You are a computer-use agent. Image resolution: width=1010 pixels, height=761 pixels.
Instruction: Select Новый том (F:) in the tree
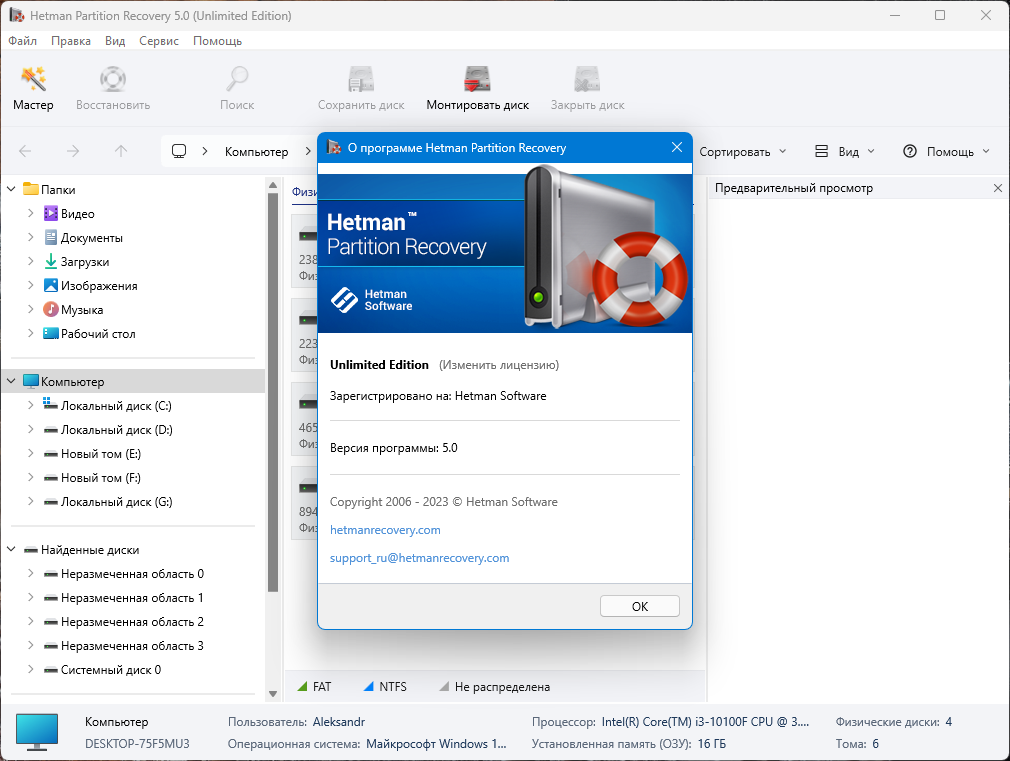point(100,477)
